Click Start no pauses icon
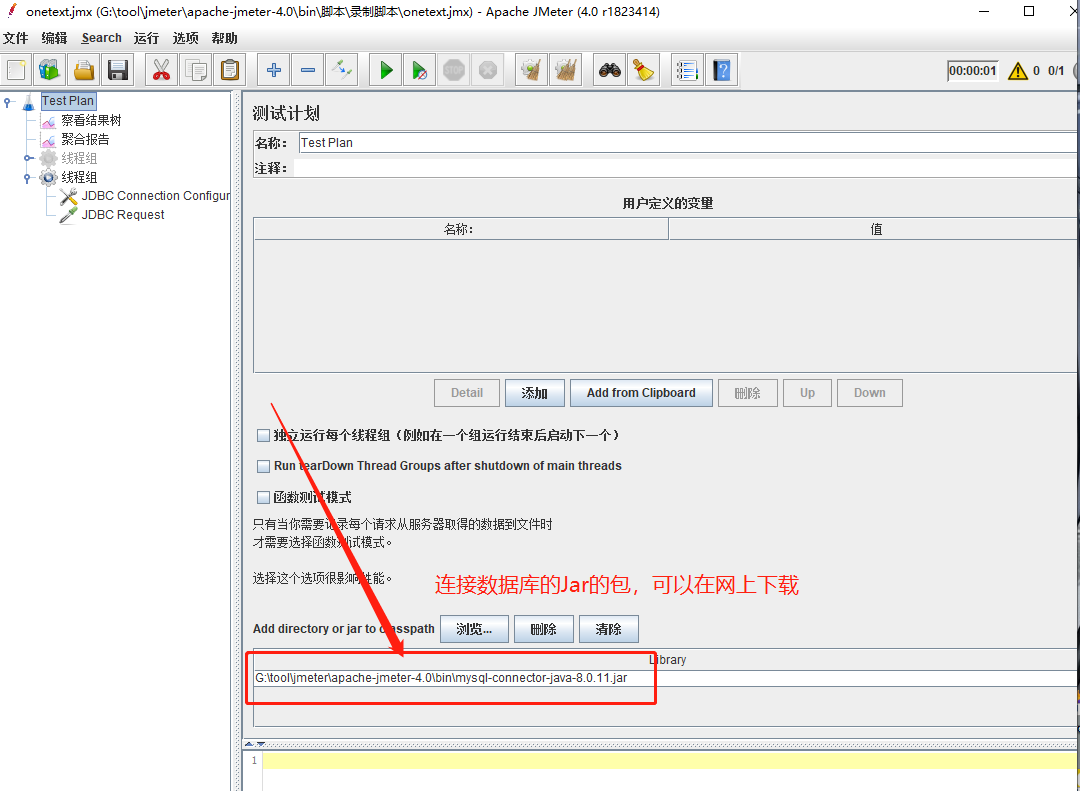This screenshot has width=1080, height=791. click(419, 70)
